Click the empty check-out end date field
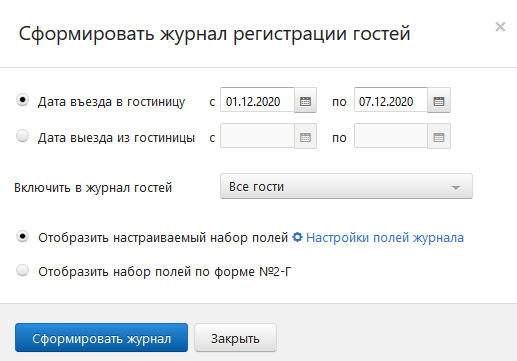517x361 pixels. click(x=391, y=136)
